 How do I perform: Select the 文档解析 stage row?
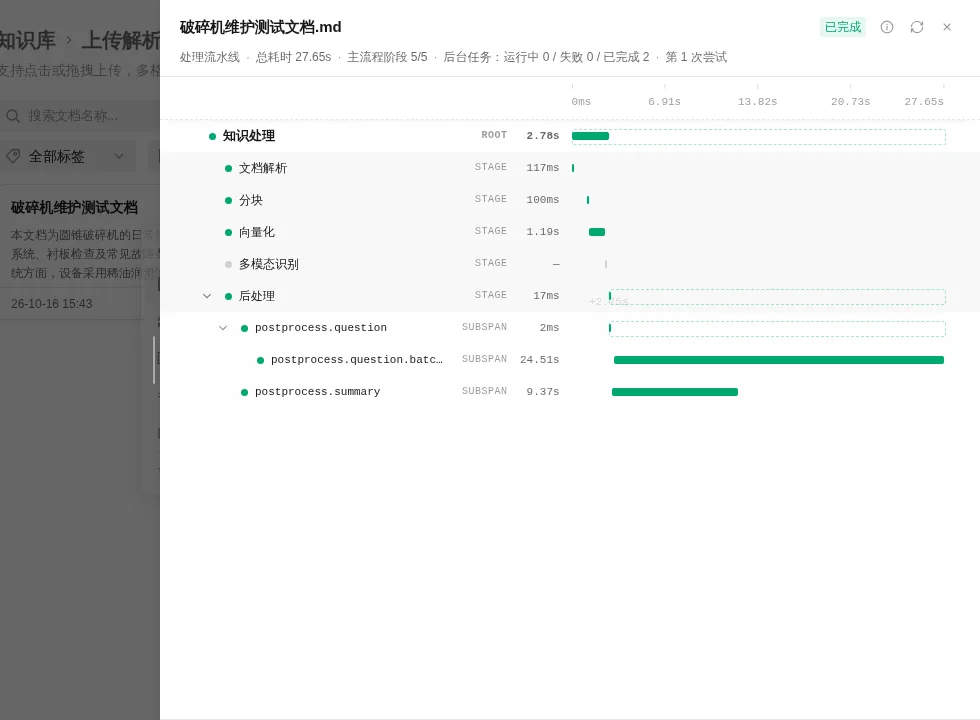tap(570, 168)
